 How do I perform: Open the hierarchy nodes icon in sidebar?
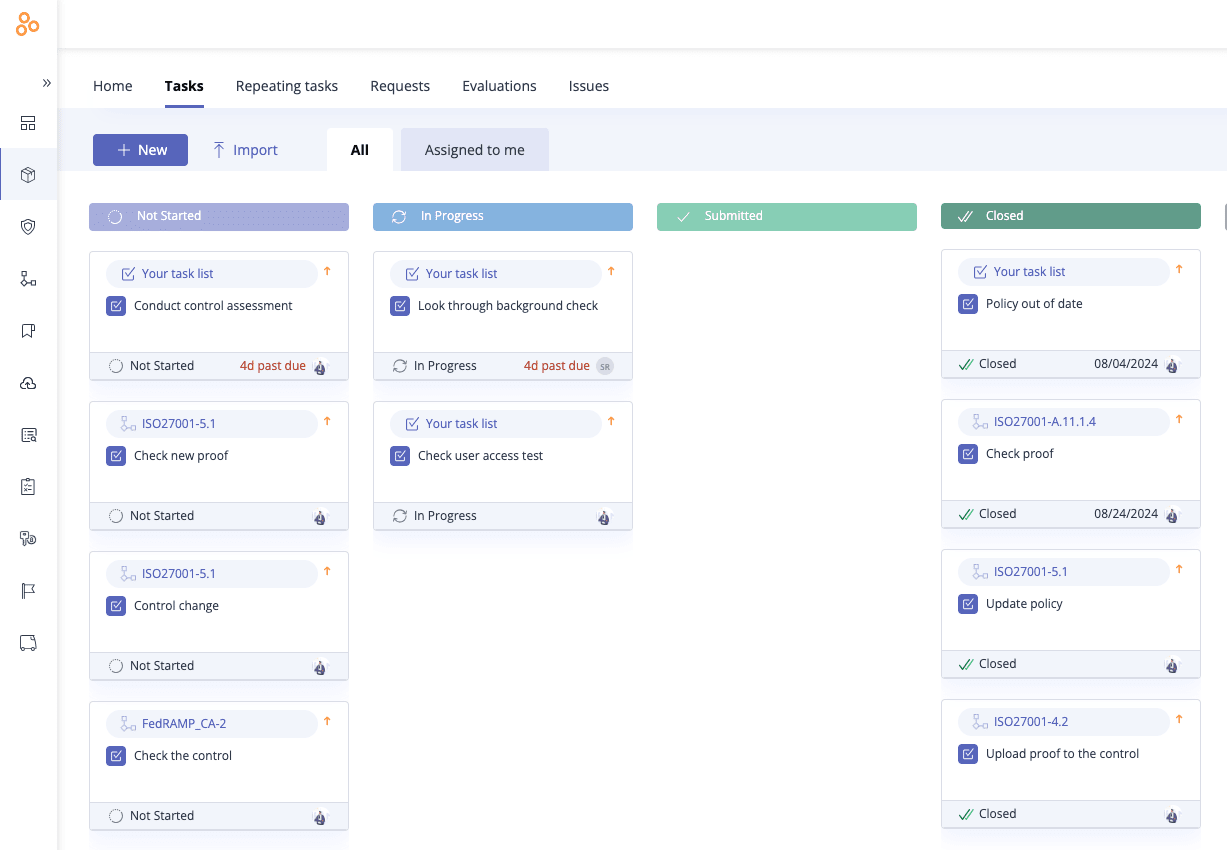pyautogui.click(x=28, y=279)
